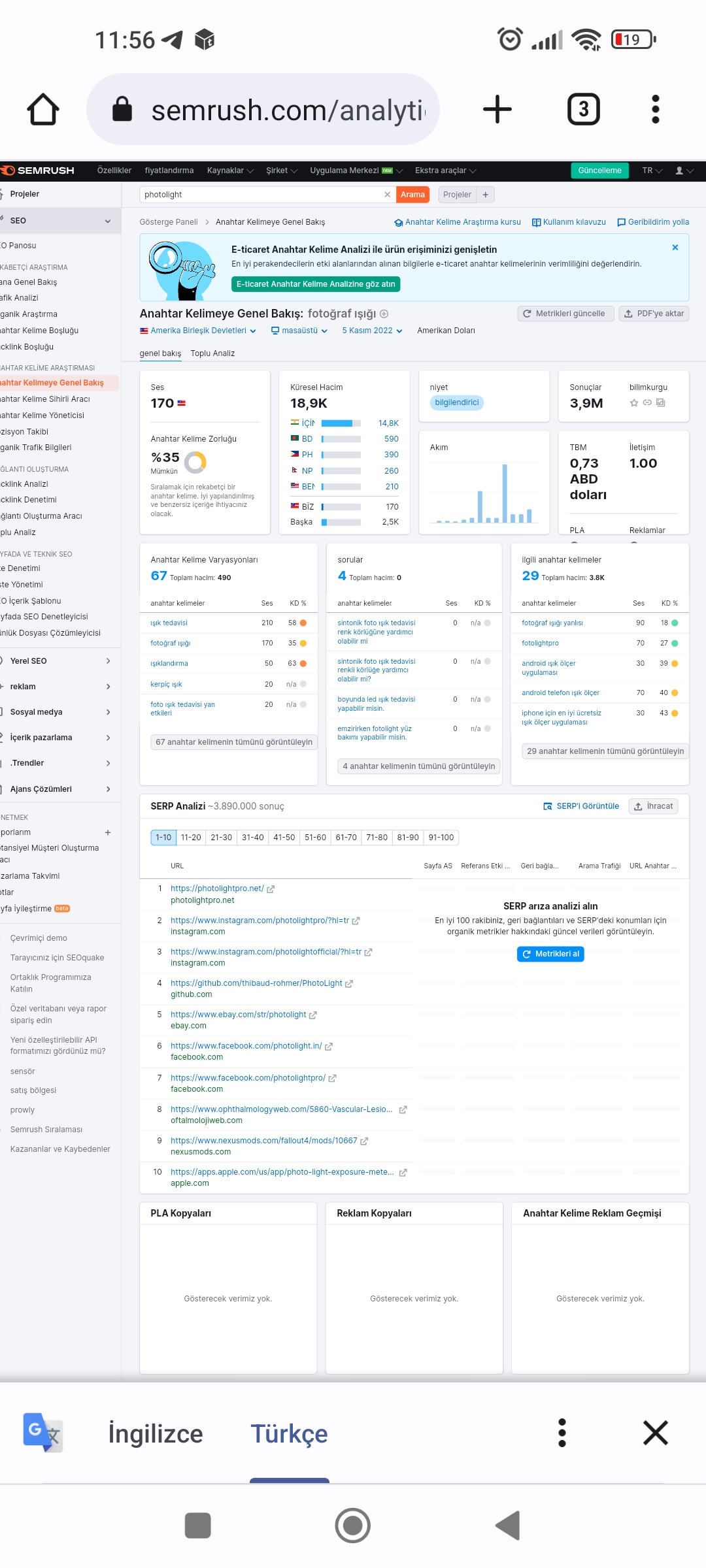Screen dimensions: 706x1568
Task: Tap Android recent apps square button
Action: point(198,1526)
